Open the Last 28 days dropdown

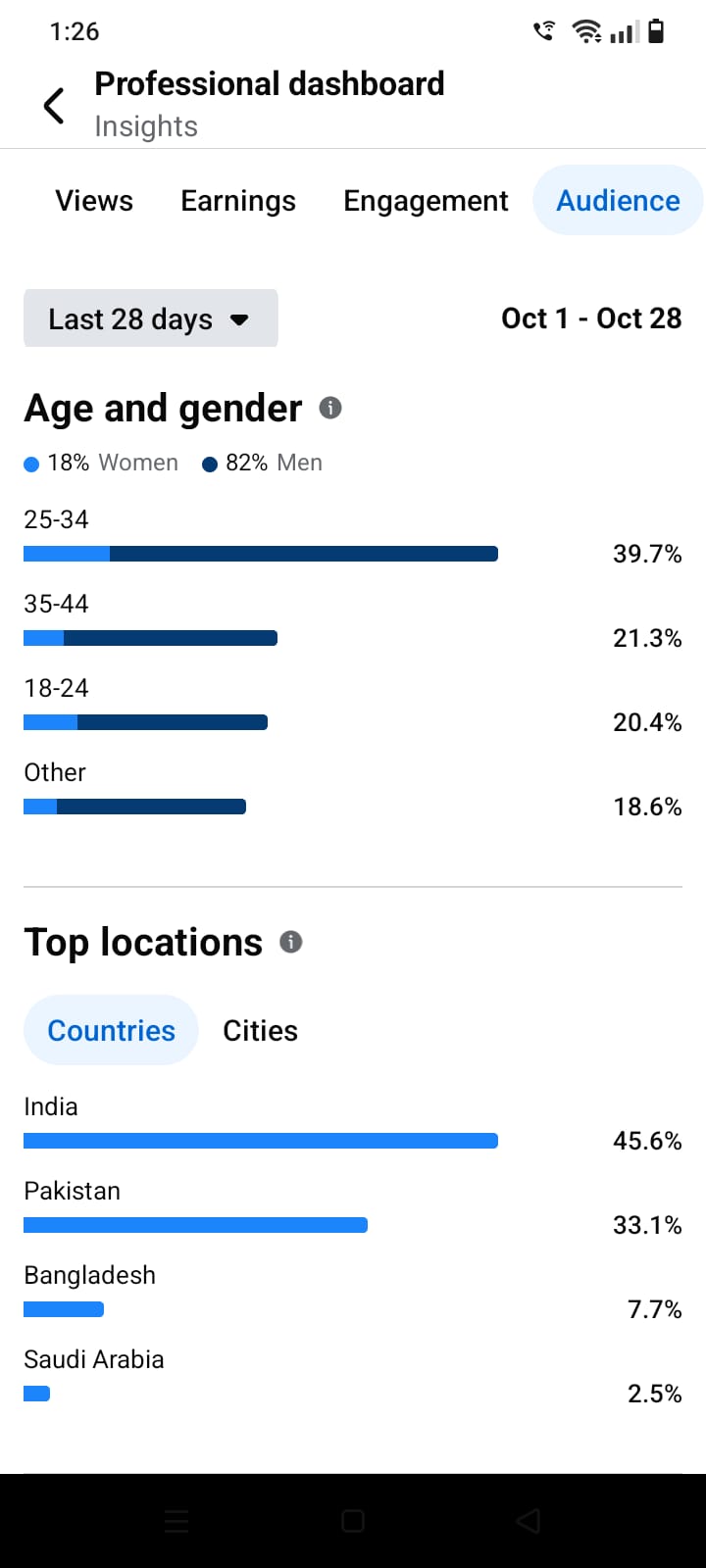(151, 318)
